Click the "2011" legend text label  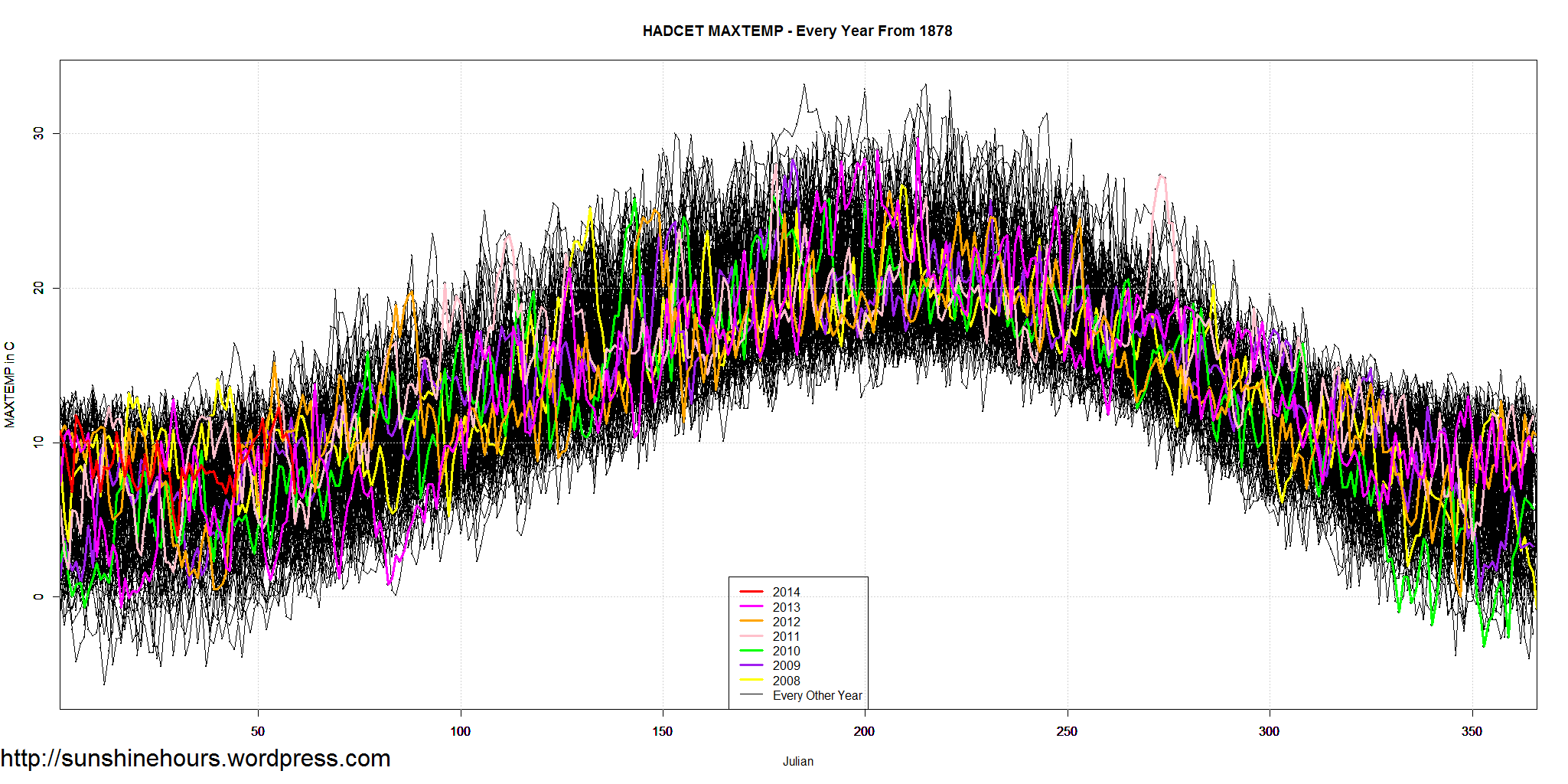coord(786,636)
